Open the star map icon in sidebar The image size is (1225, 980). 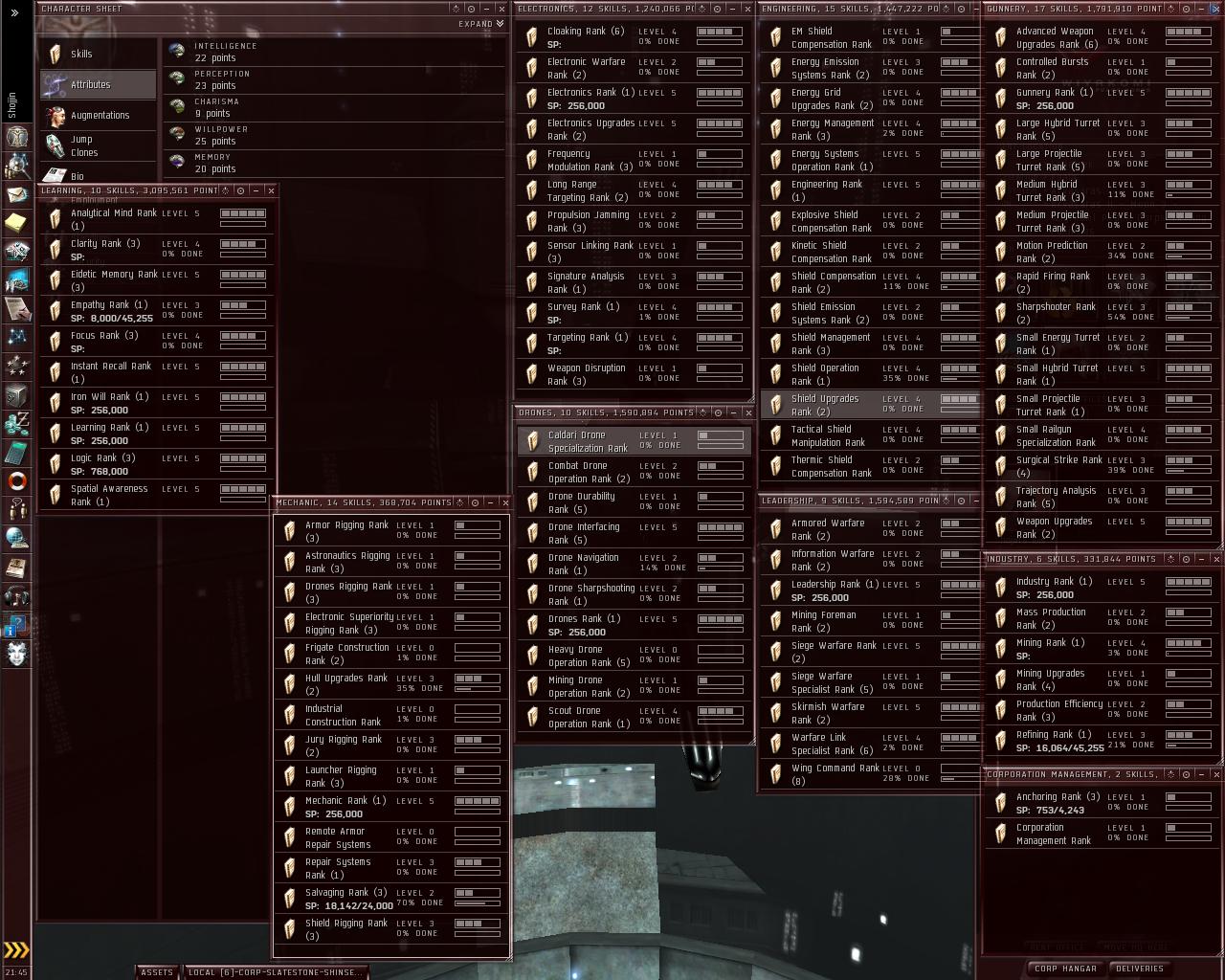pos(16,338)
